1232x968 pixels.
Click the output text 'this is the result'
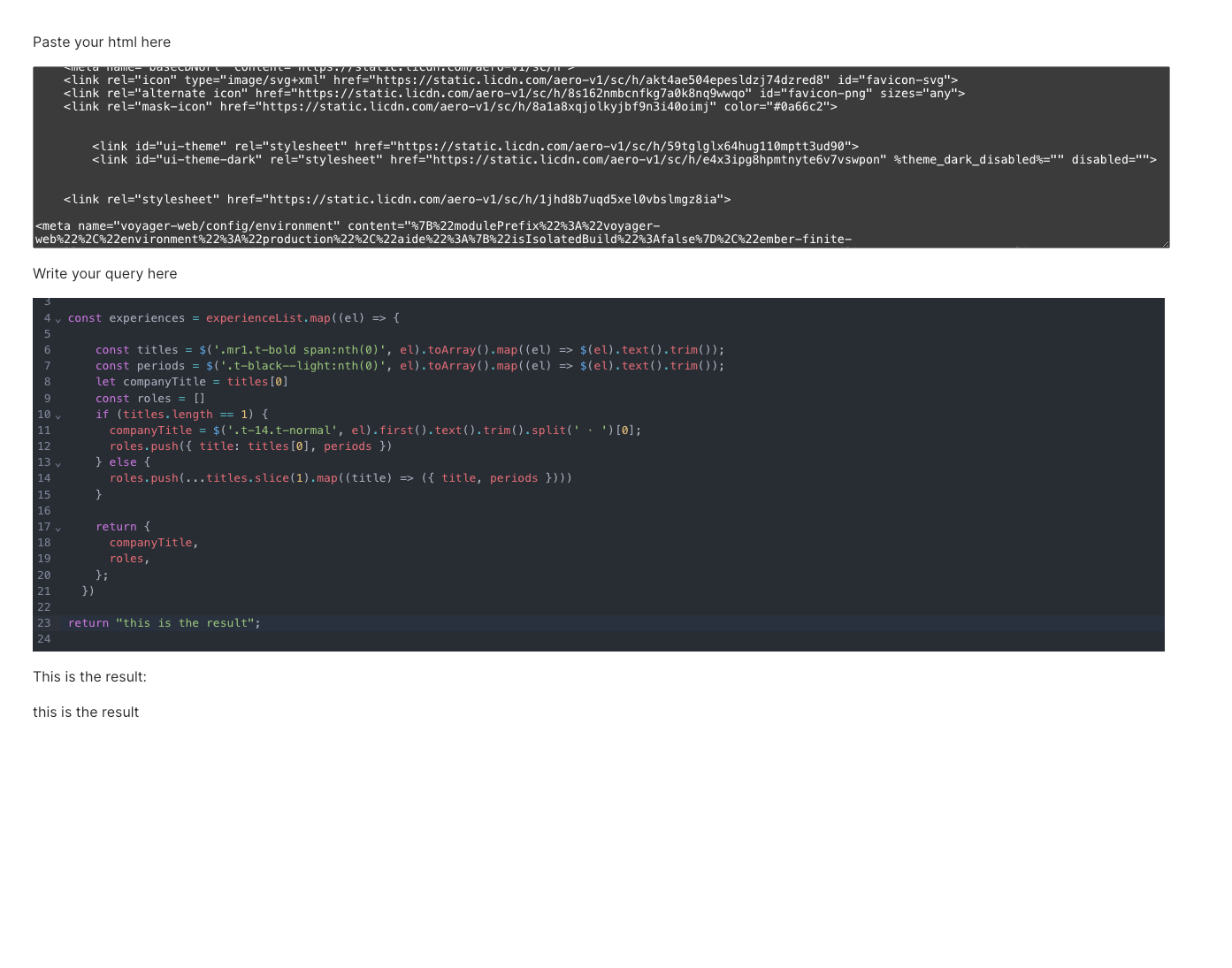86,713
